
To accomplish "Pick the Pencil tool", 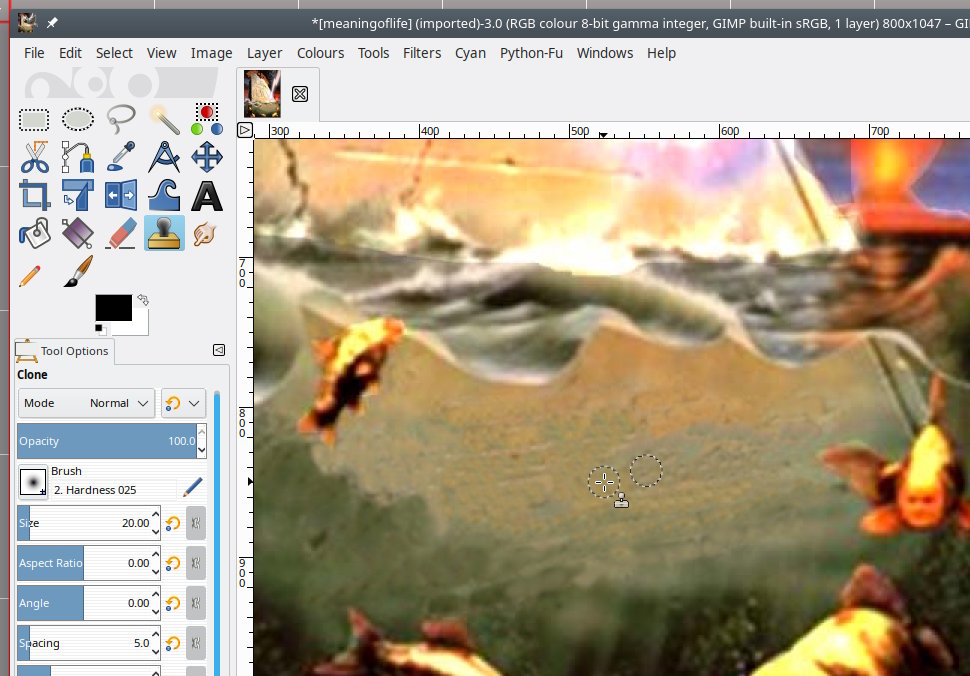I will pyautogui.click(x=30, y=275).
